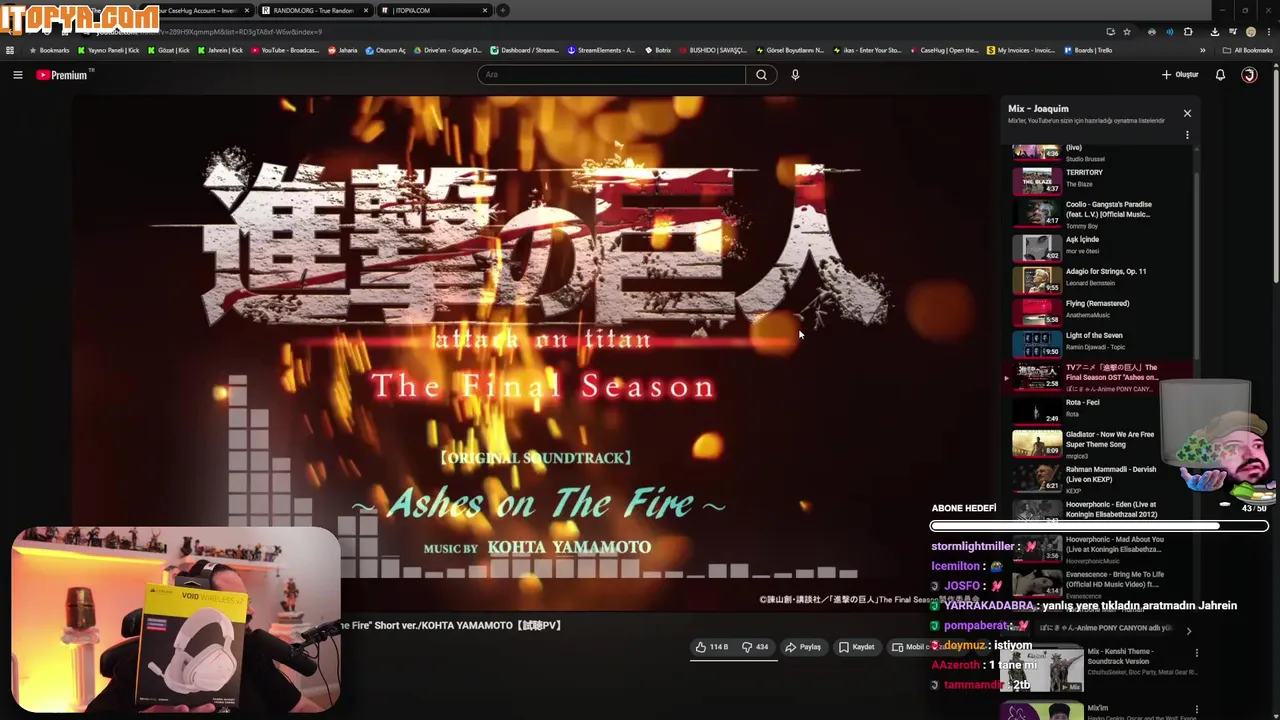Play Aşk İçinde in the playlist
Viewport: 1280px width, 720px height.
click(1100, 246)
